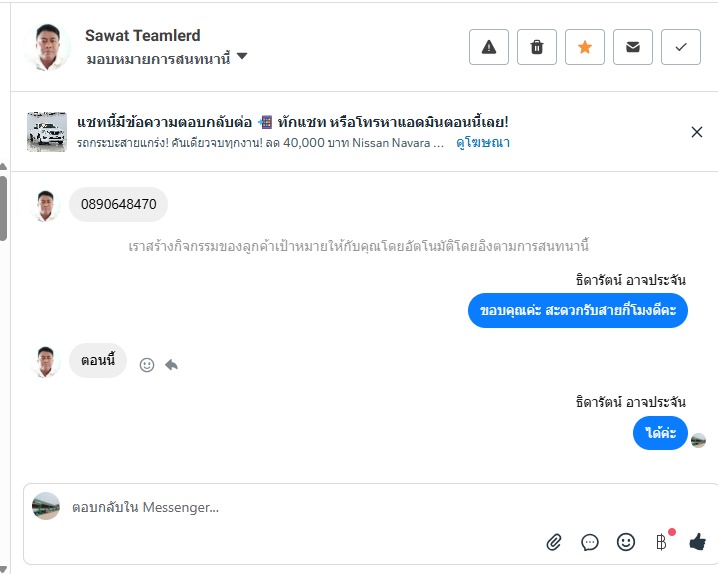Click the baht payment icon
The height and width of the screenshot is (574, 718).
coord(661,542)
